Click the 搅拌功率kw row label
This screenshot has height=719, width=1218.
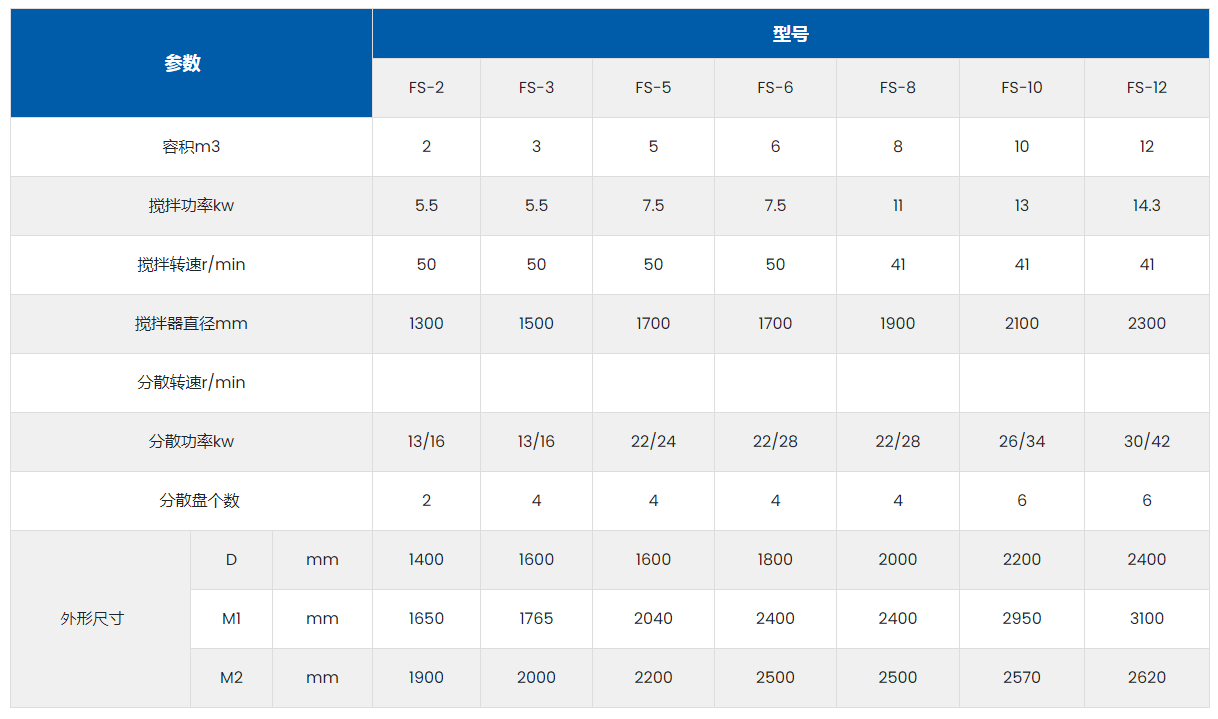(x=191, y=206)
